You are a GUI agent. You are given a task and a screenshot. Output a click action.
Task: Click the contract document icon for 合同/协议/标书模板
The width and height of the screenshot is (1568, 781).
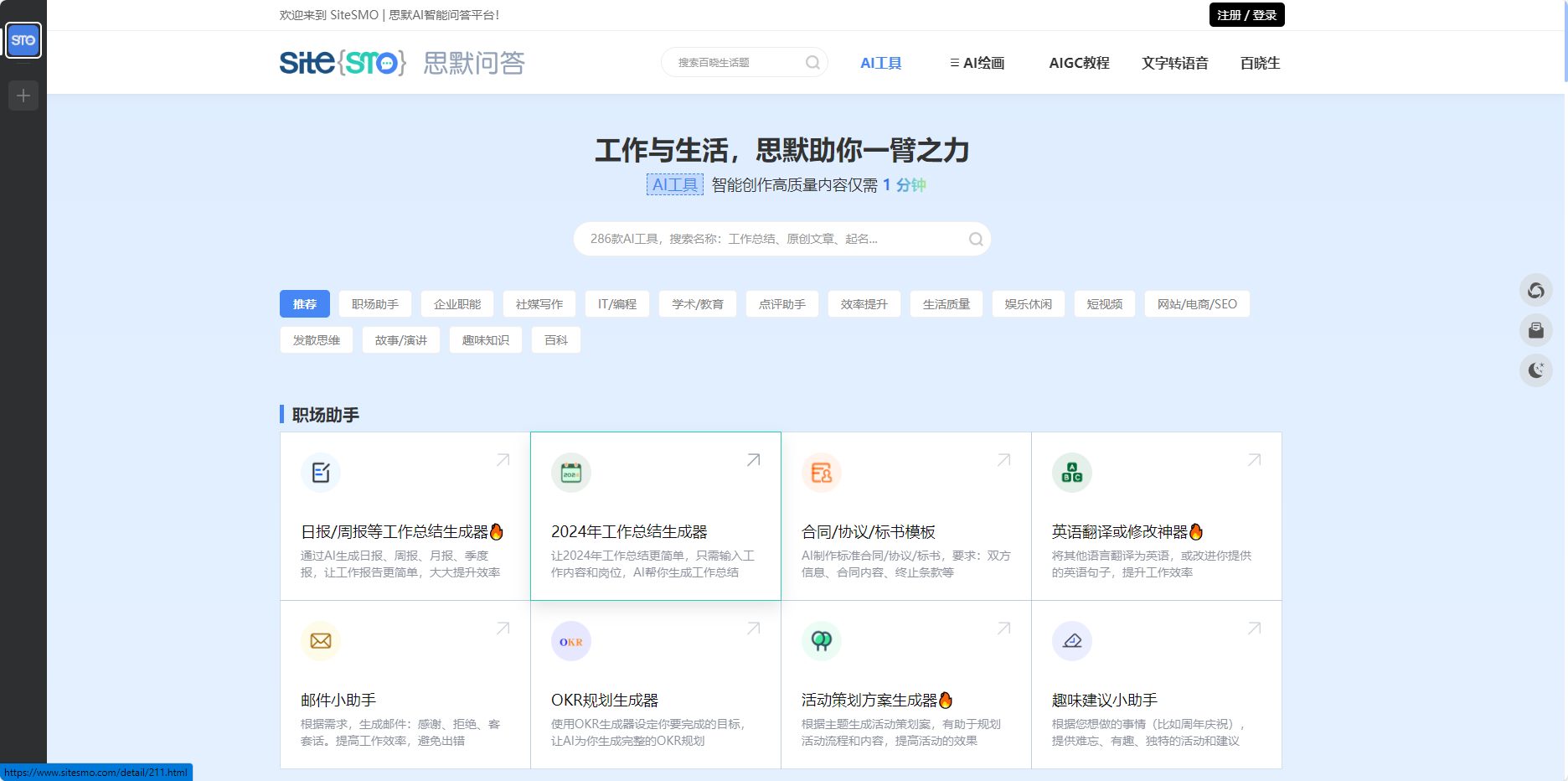(x=821, y=472)
